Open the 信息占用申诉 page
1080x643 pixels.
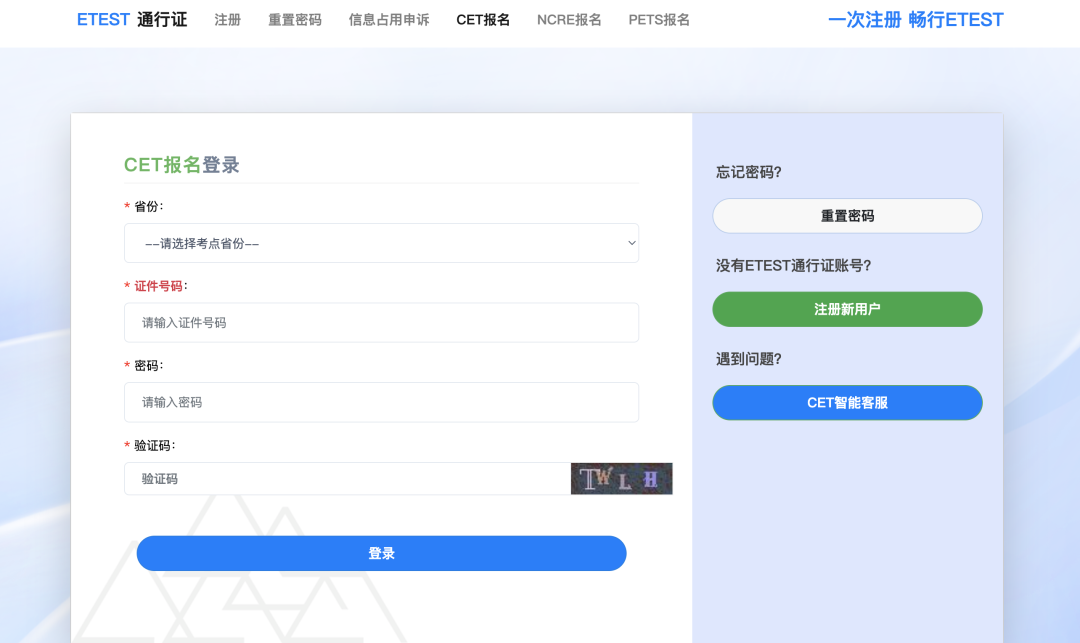(x=388, y=19)
